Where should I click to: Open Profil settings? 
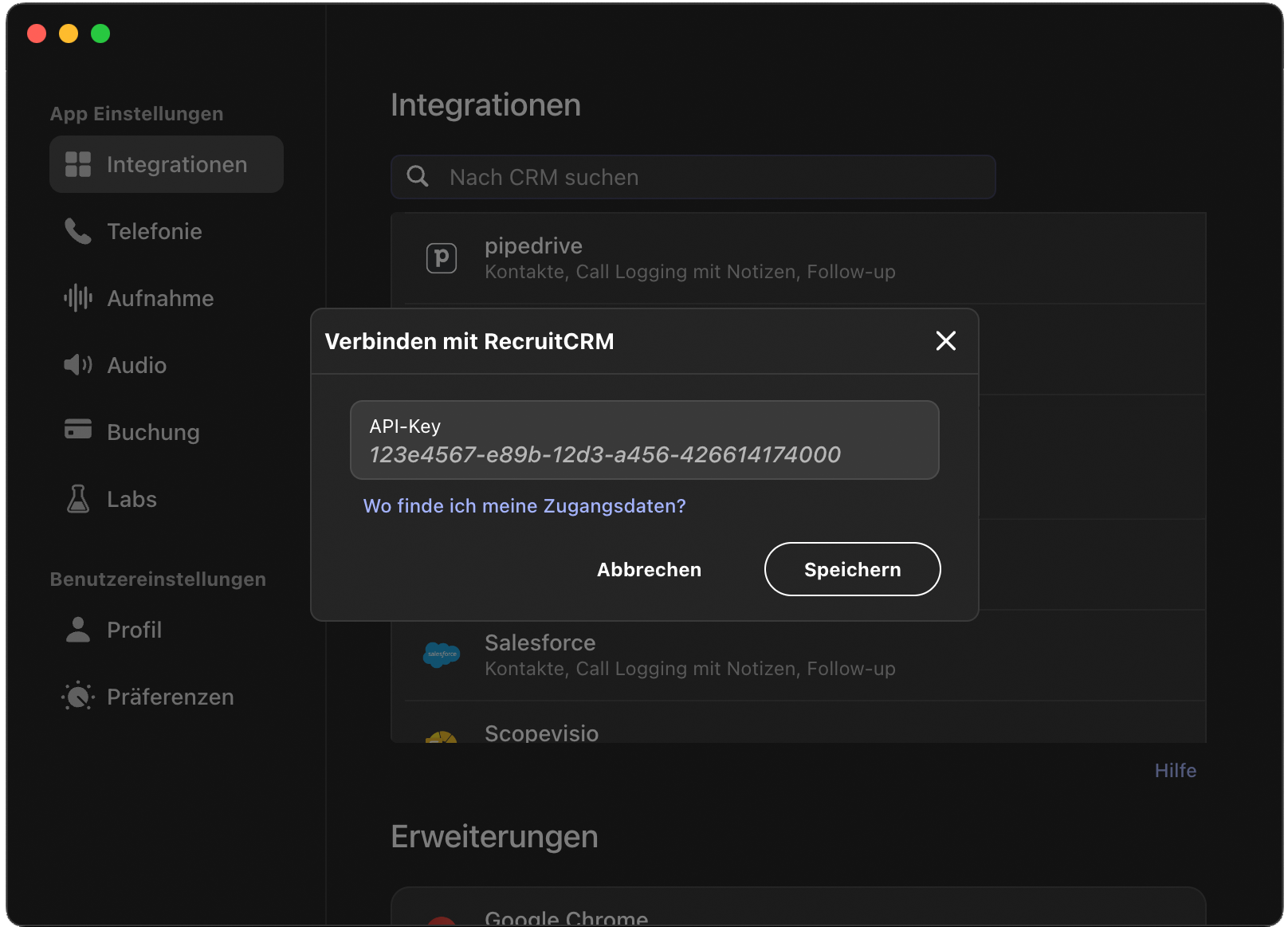point(167,630)
